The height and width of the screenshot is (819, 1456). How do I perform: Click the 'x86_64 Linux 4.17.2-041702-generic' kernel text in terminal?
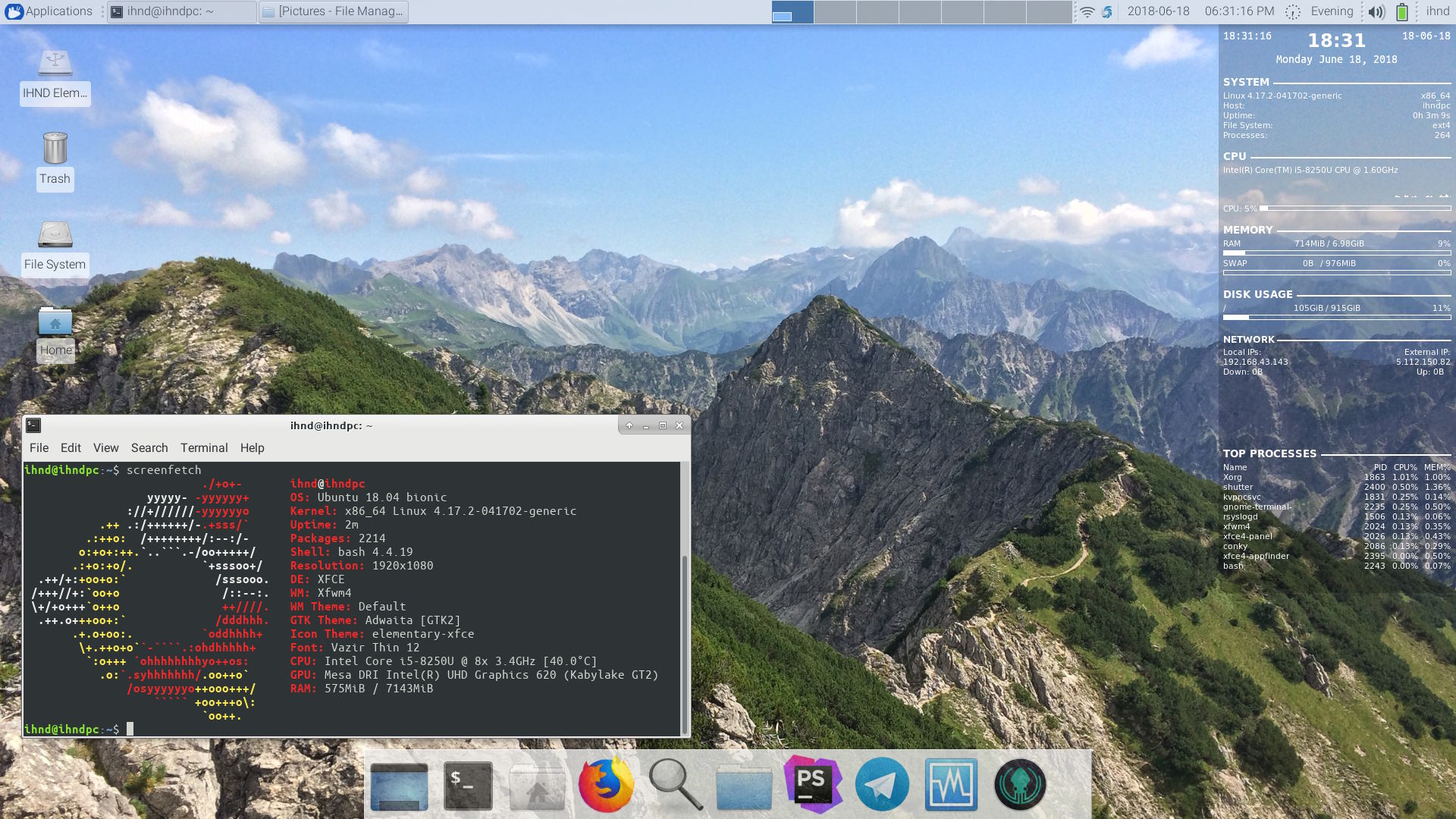pos(460,511)
